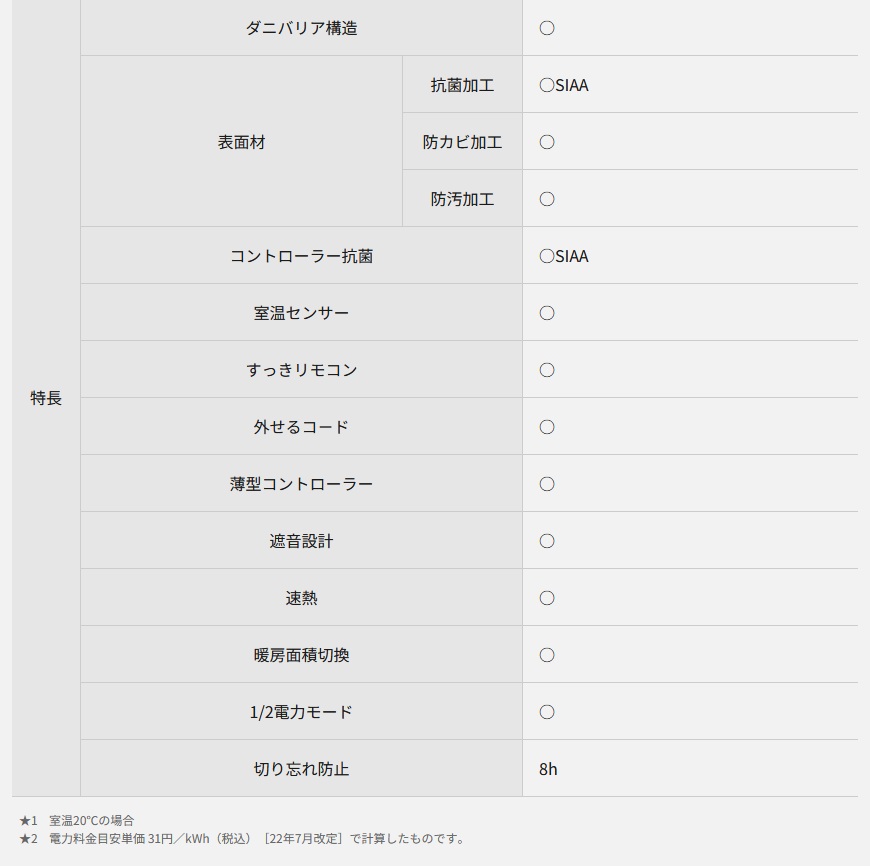This screenshot has width=870, height=866.
Task: Click the circle mark beside 1/2電力モード
Action: click(x=547, y=712)
